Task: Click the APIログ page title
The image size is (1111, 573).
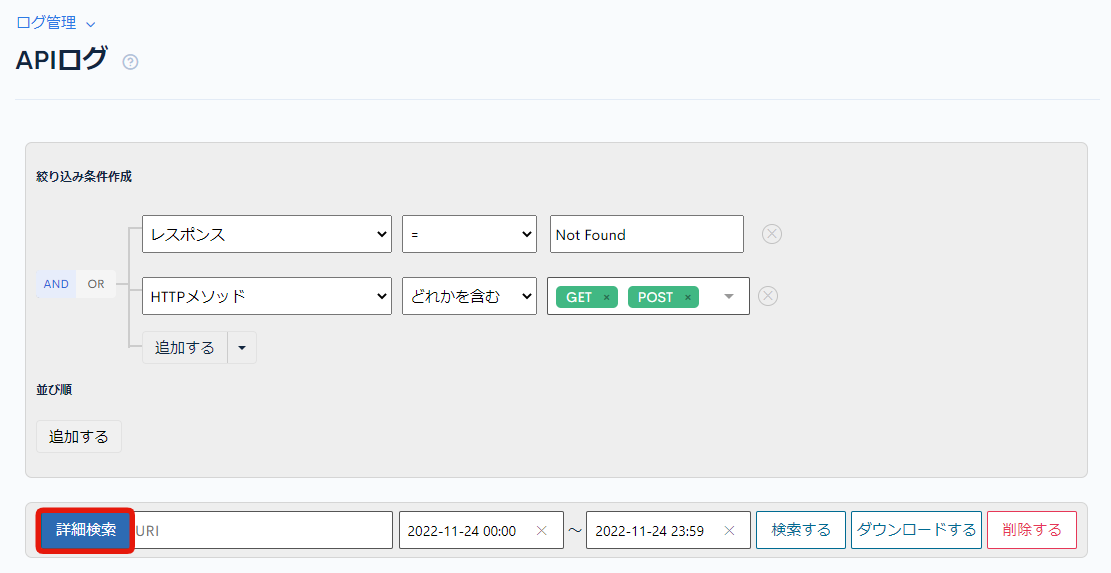Action: [x=62, y=59]
